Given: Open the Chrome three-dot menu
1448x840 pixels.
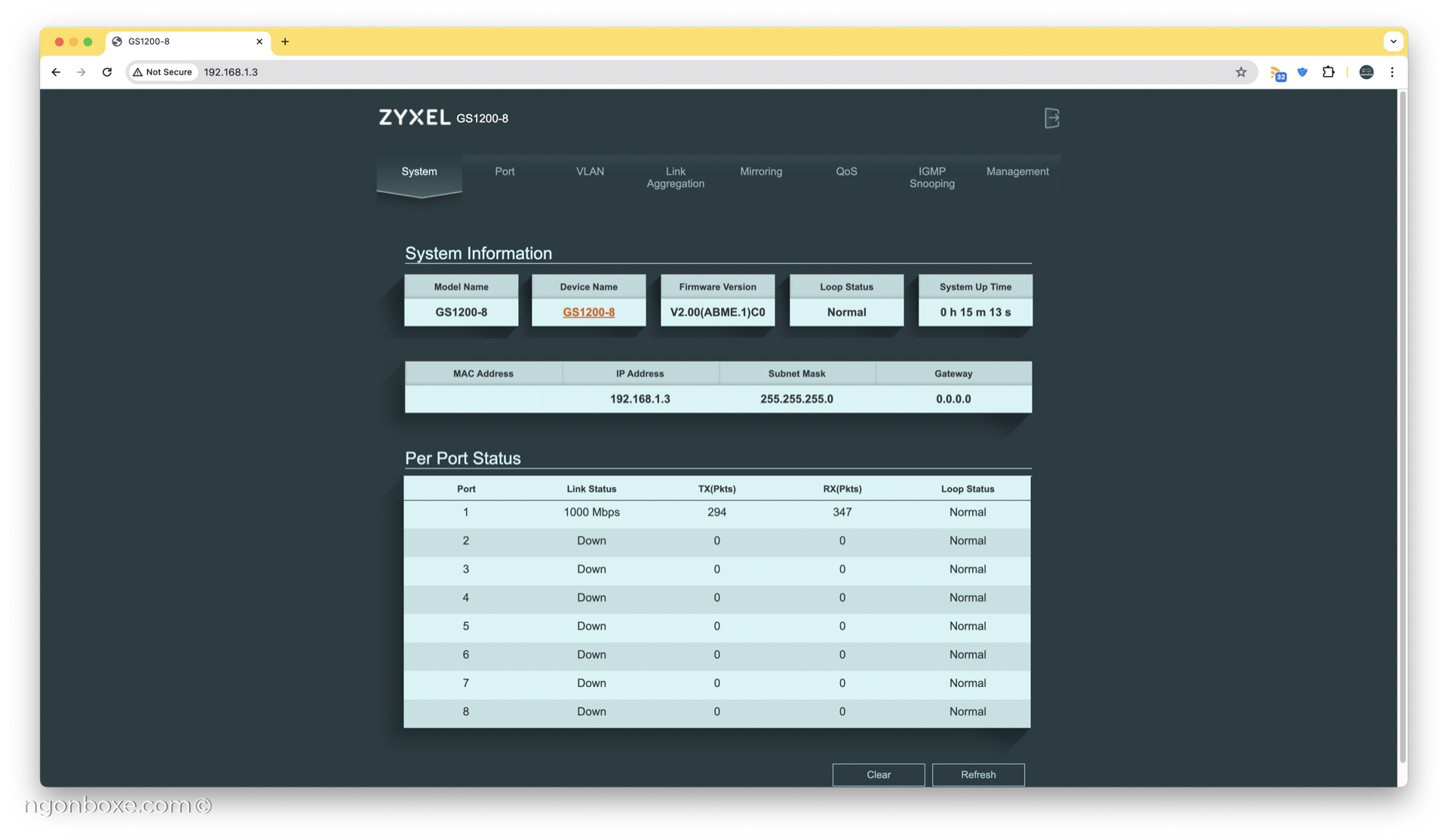Looking at the screenshot, I should point(1392,72).
